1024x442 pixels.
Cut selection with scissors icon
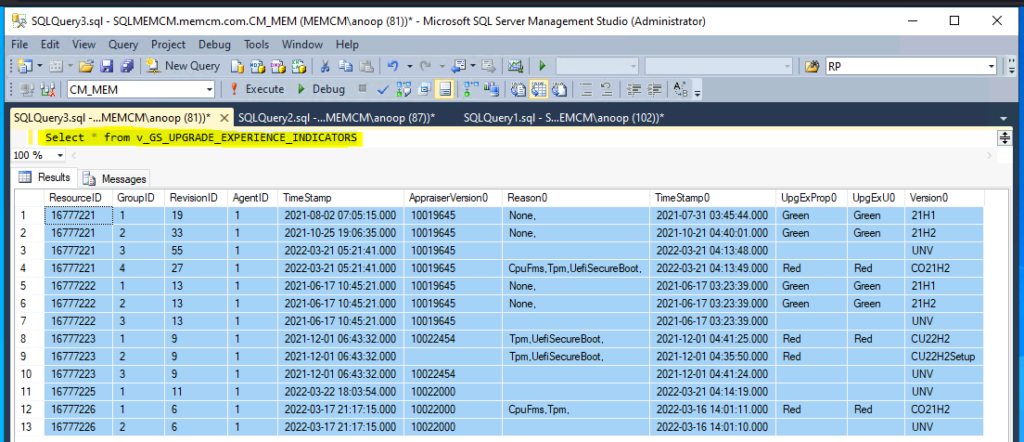324,66
